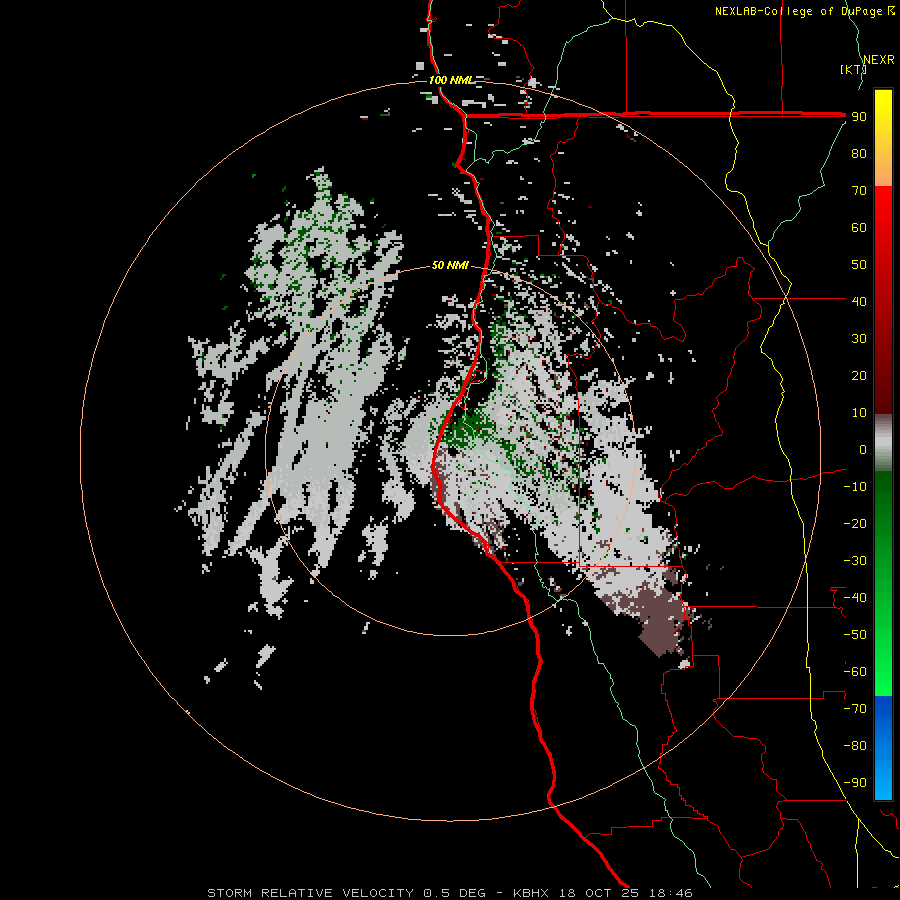Click the KT units label above the scale
The width and height of the screenshot is (900, 900).
pyautogui.click(x=853, y=69)
